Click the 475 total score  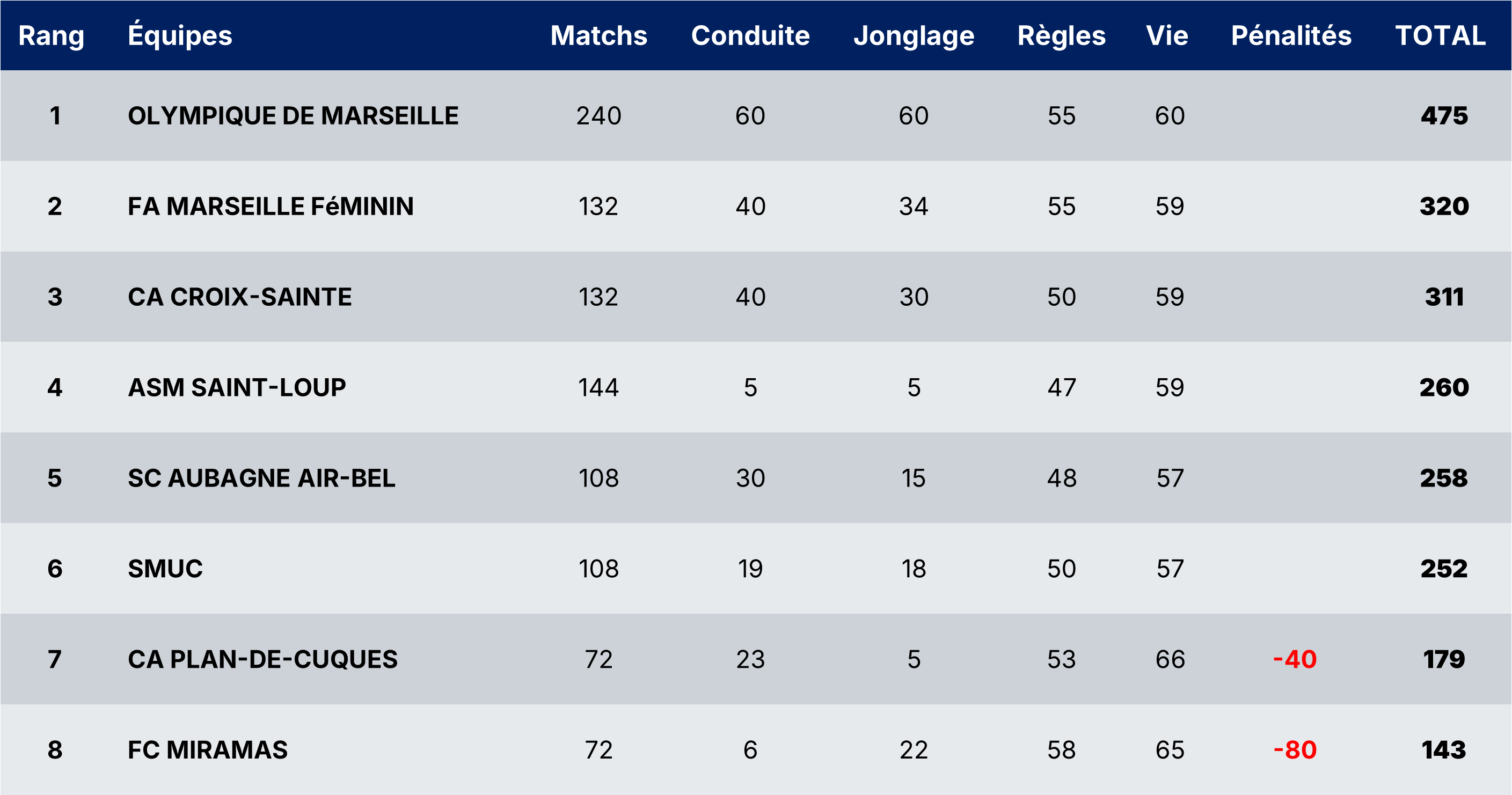pos(1444,115)
